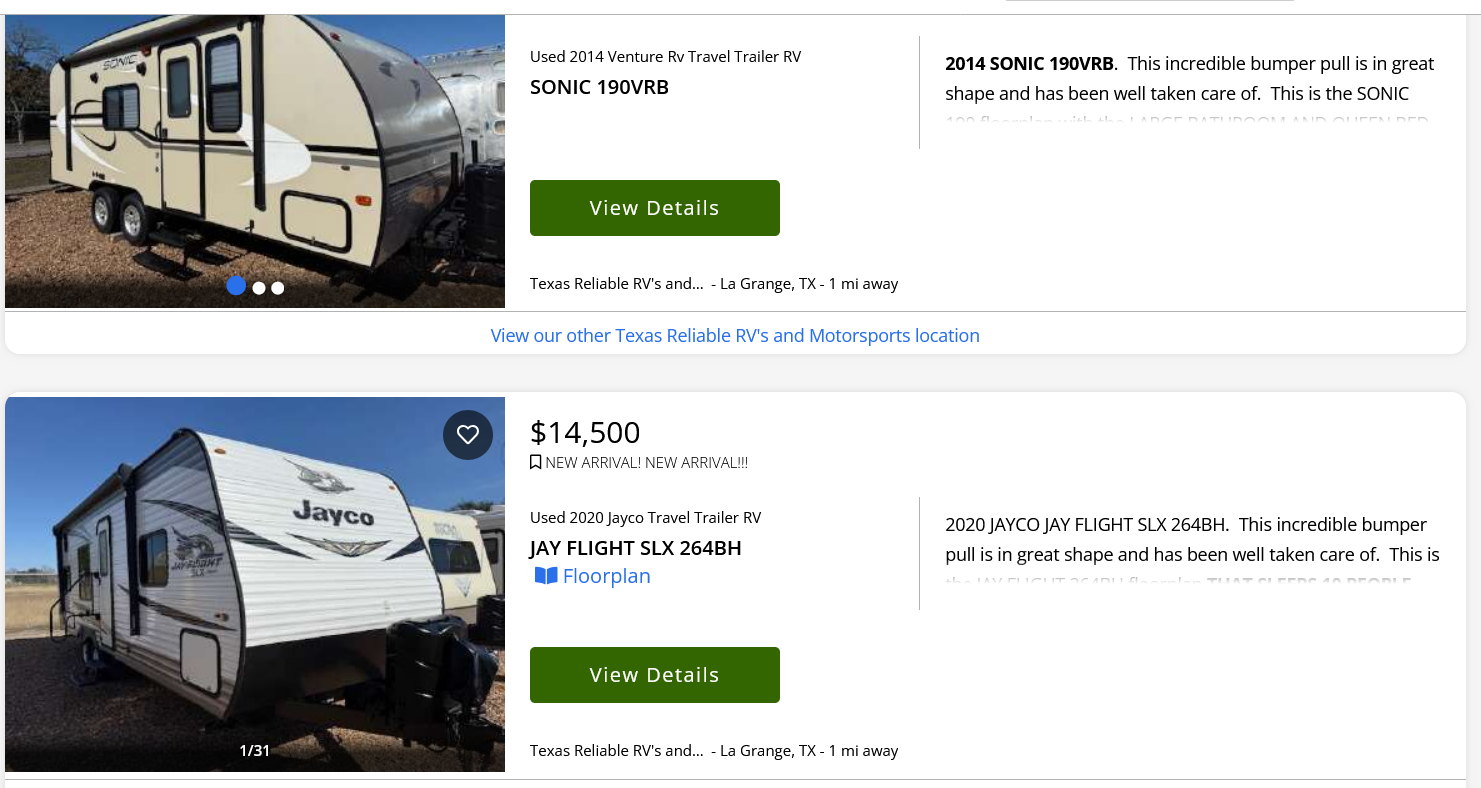Expand the truncated 2020 JAYCO JAY FLIGHT description

pos(1192,554)
